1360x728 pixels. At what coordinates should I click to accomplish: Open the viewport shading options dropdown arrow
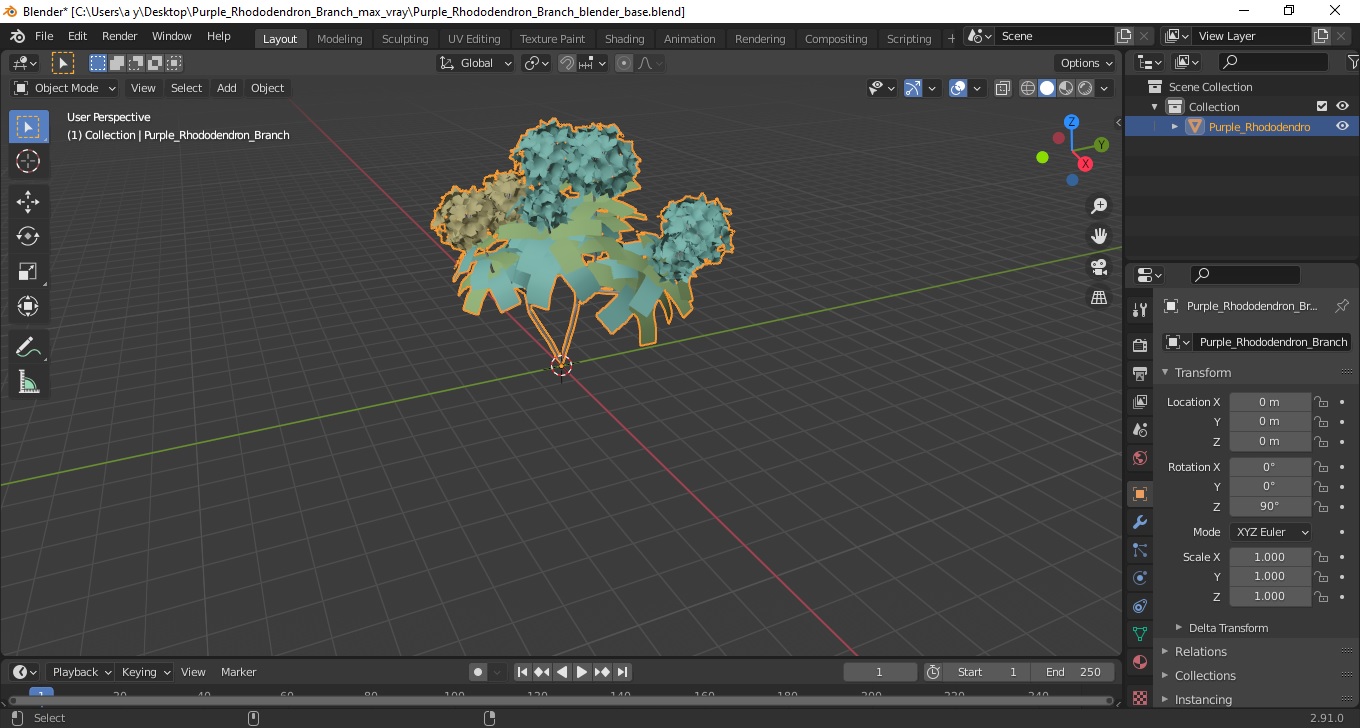click(x=1104, y=88)
